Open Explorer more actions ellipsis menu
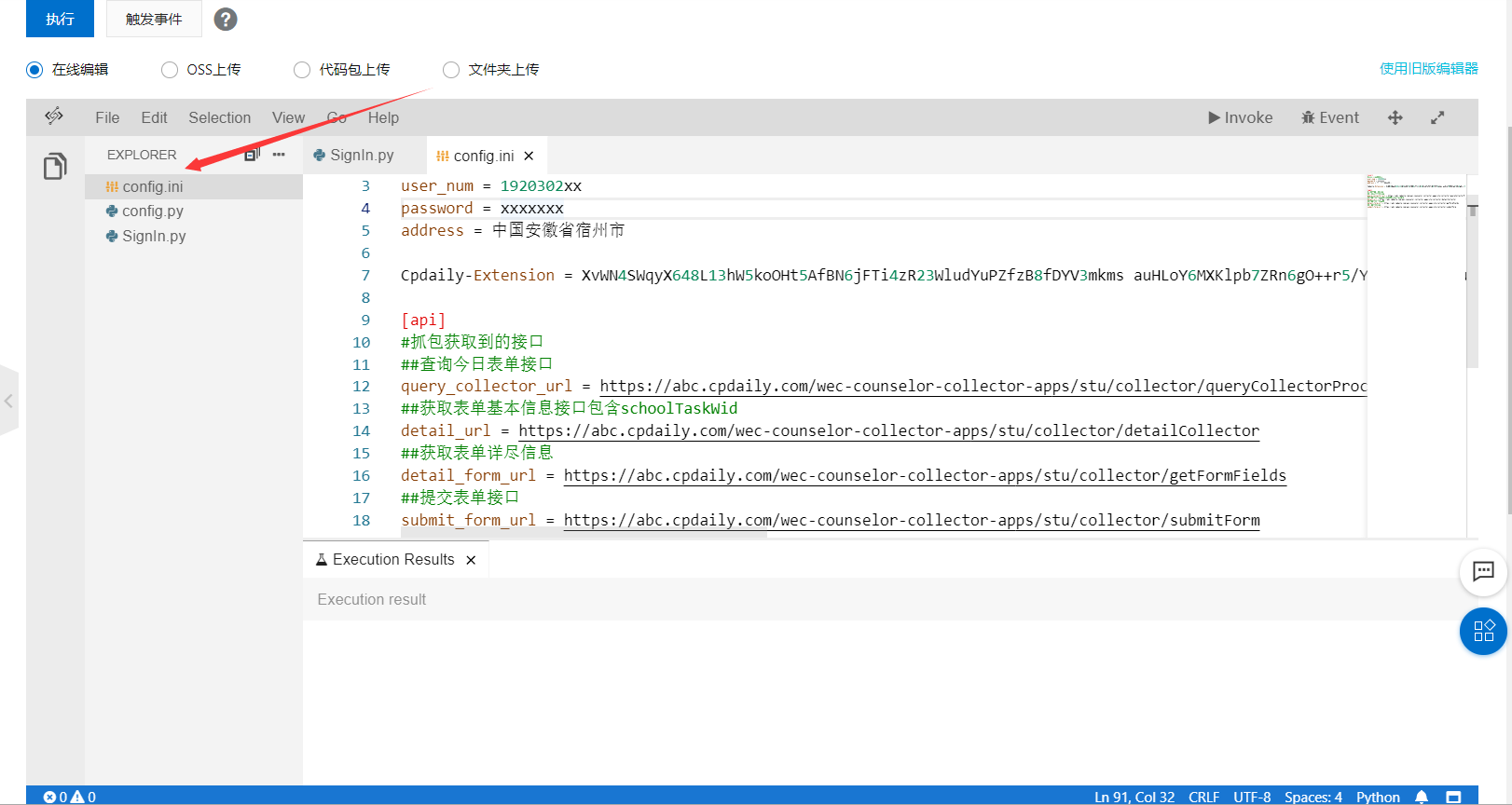This screenshot has width=1512, height=805. pos(279,155)
